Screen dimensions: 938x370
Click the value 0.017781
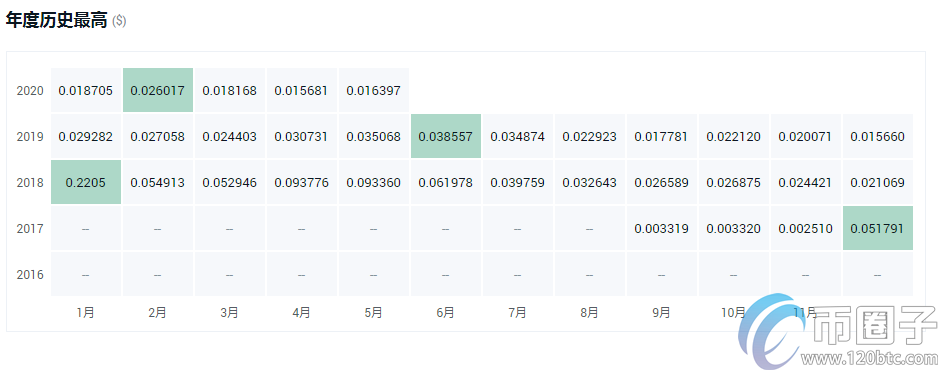pyautogui.click(x=662, y=137)
